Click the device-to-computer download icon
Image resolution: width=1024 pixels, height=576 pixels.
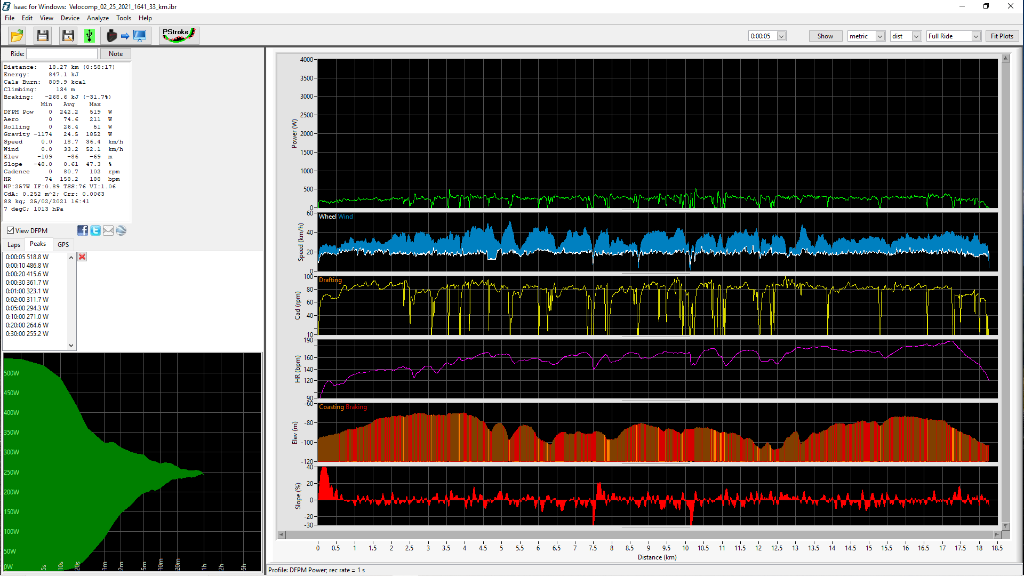[126, 36]
